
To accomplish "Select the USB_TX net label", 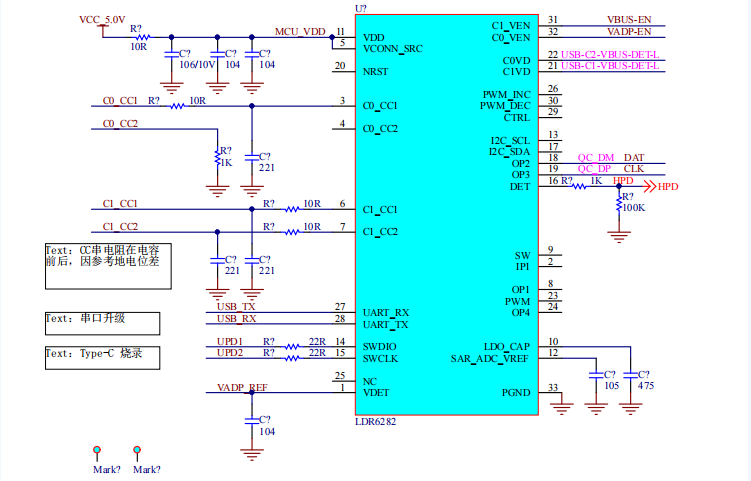I will (236, 307).
